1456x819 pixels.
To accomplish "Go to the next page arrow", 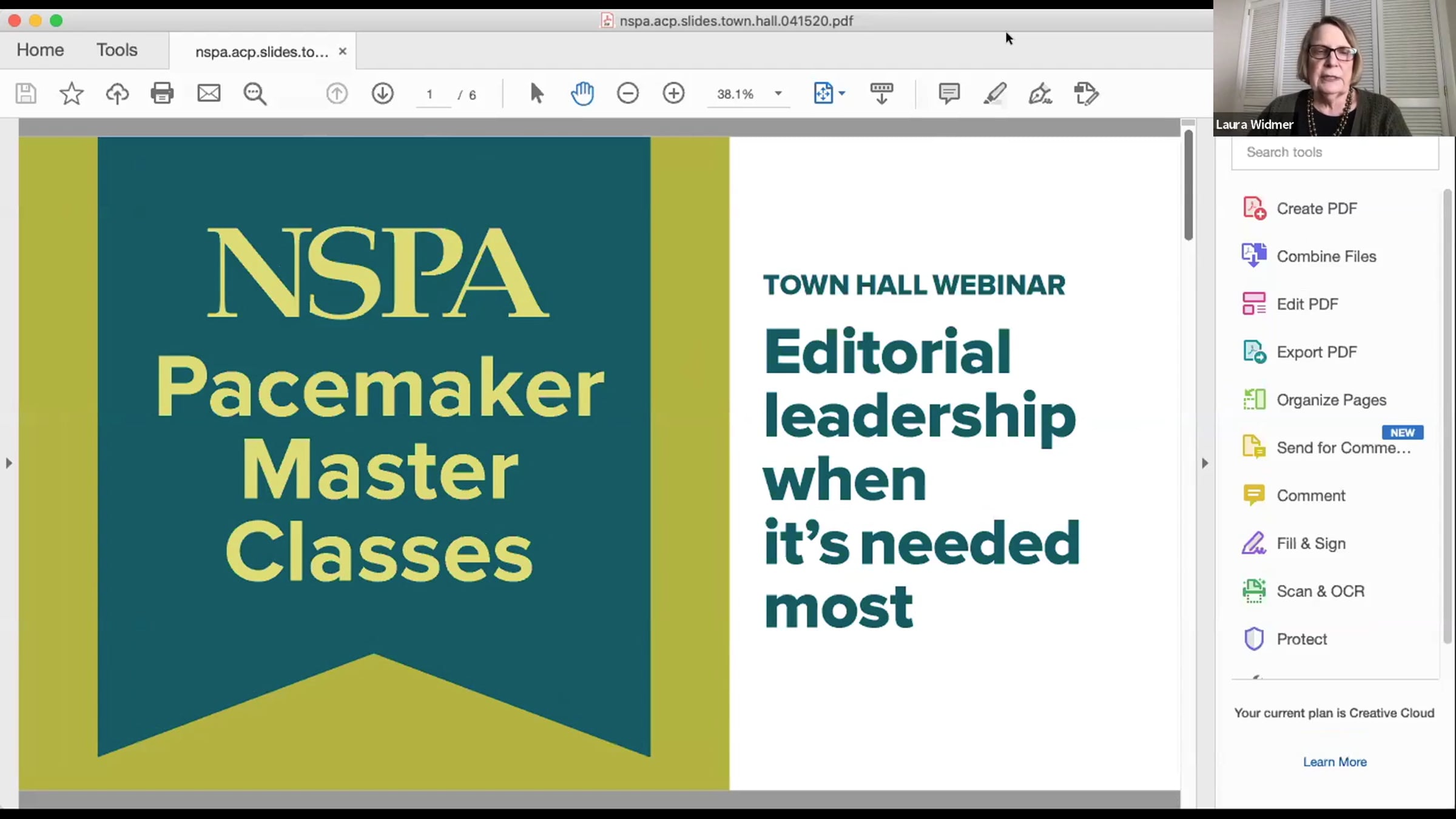I will click(x=383, y=93).
